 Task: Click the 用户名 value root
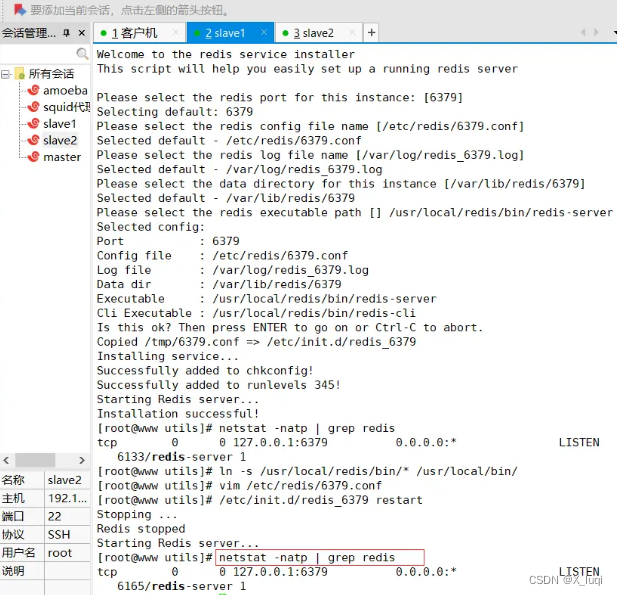tap(60, 553)
